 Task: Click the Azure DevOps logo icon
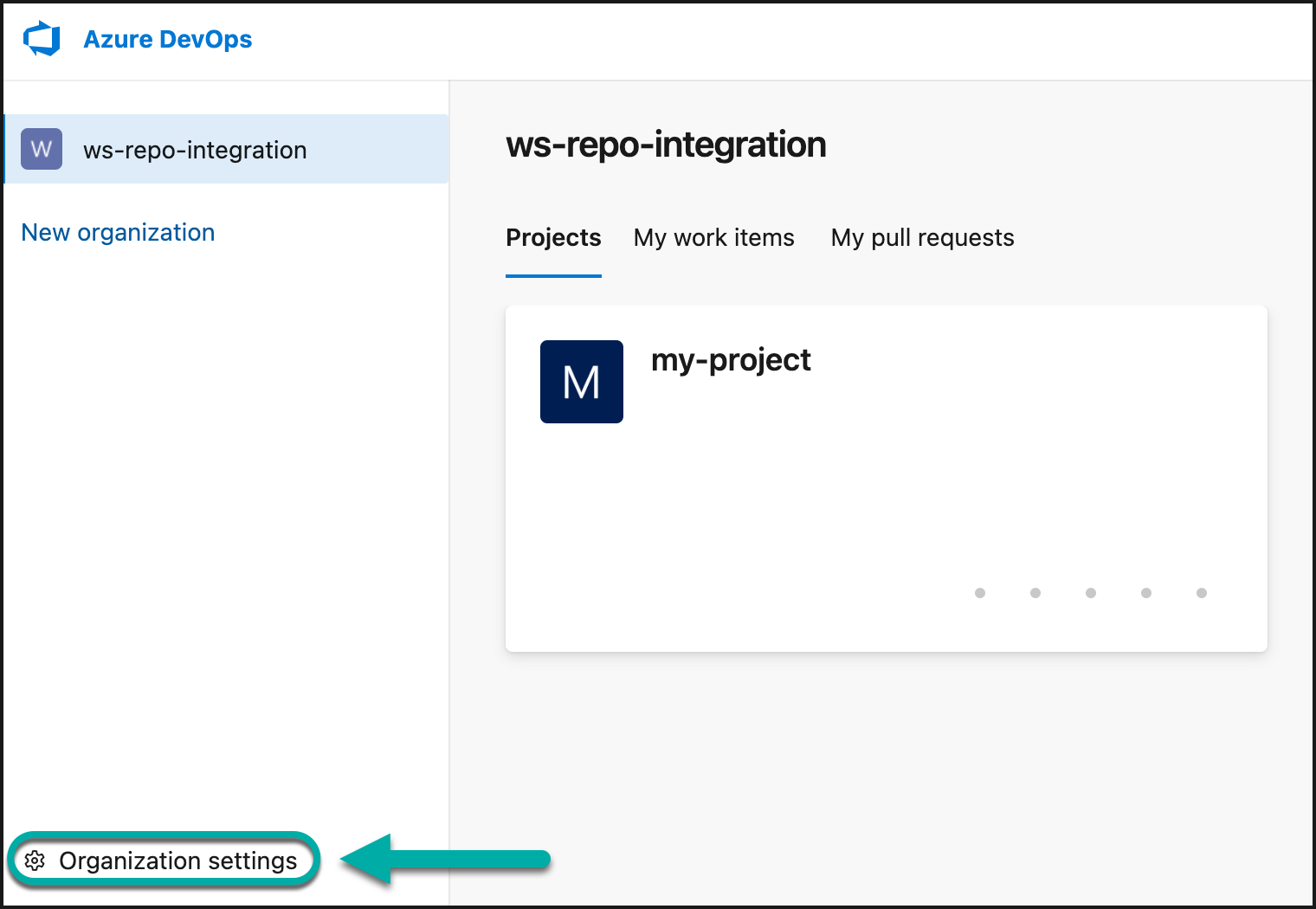pos(41,38)
